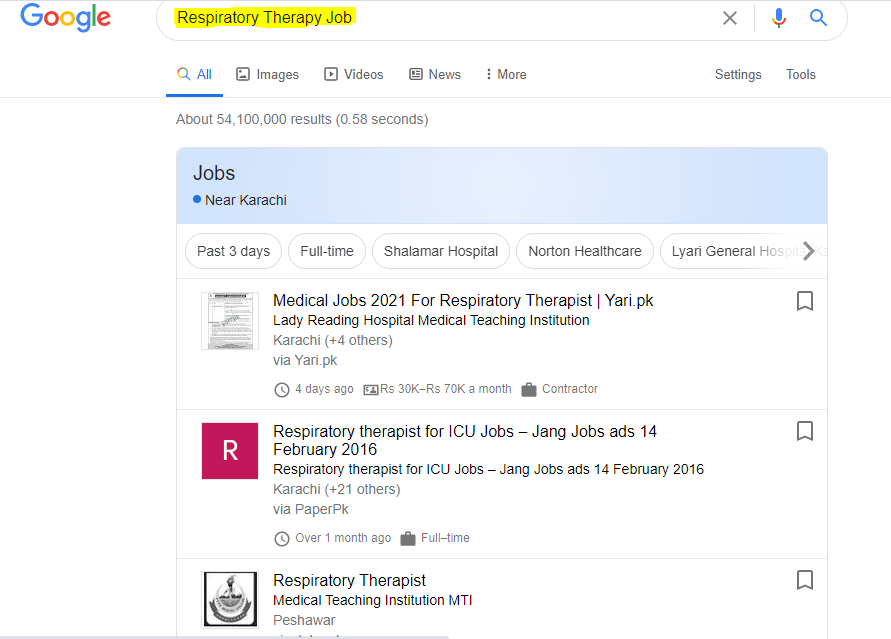Click the horizontal scrollbar at bottom
The width and height of the screenshot is (891, 639).
(224, 637)
